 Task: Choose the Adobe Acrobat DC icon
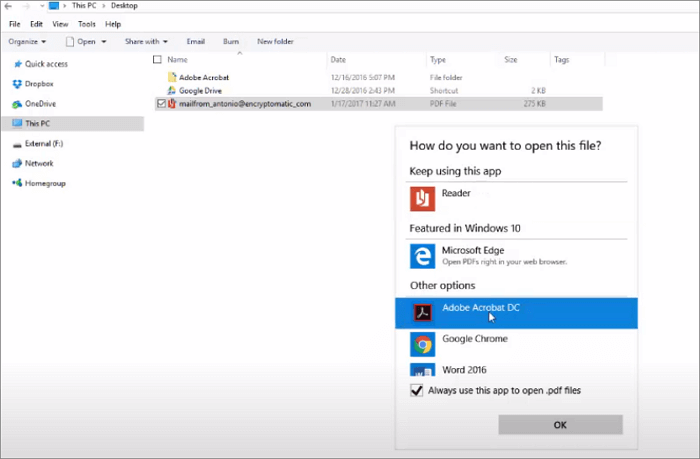tap(422, 312)
